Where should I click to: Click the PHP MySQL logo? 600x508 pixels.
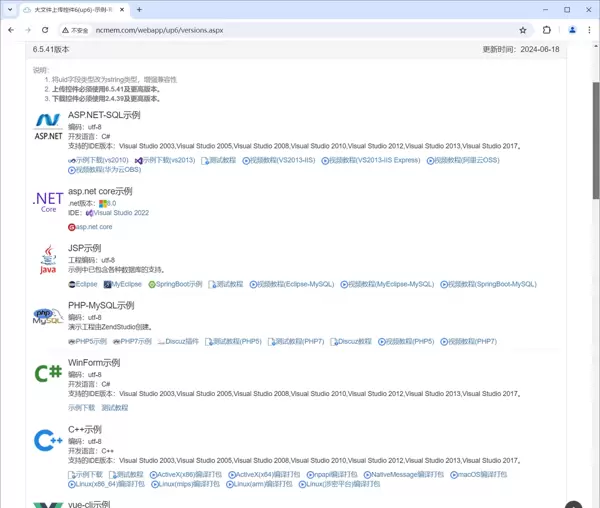pyautogui.click(x=48, y=318)
